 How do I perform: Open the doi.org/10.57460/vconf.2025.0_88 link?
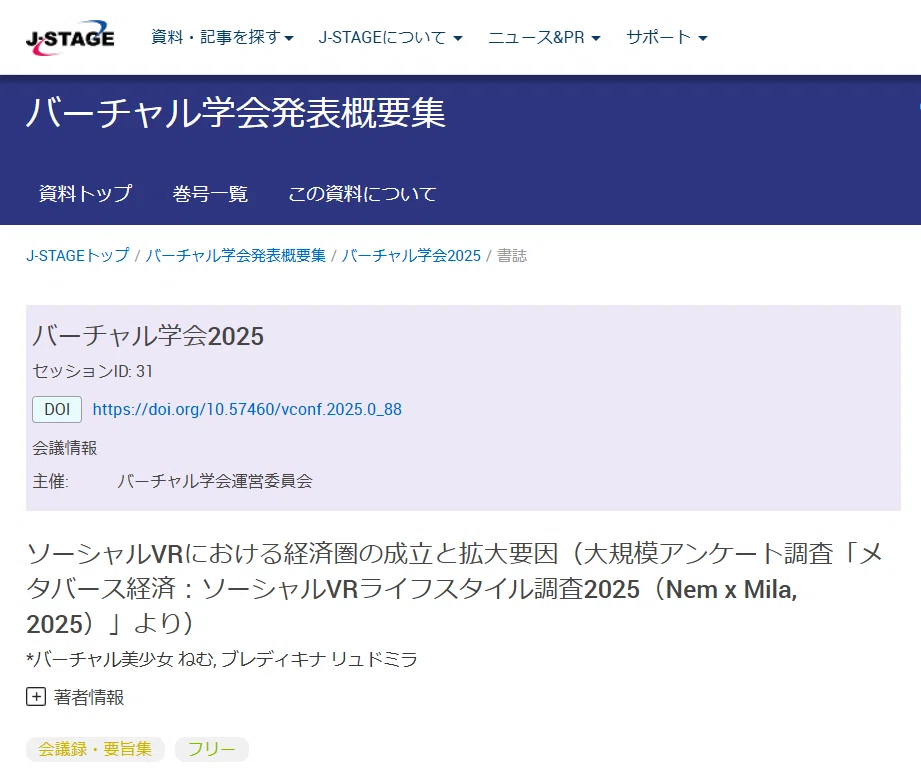tap(247, 410)
